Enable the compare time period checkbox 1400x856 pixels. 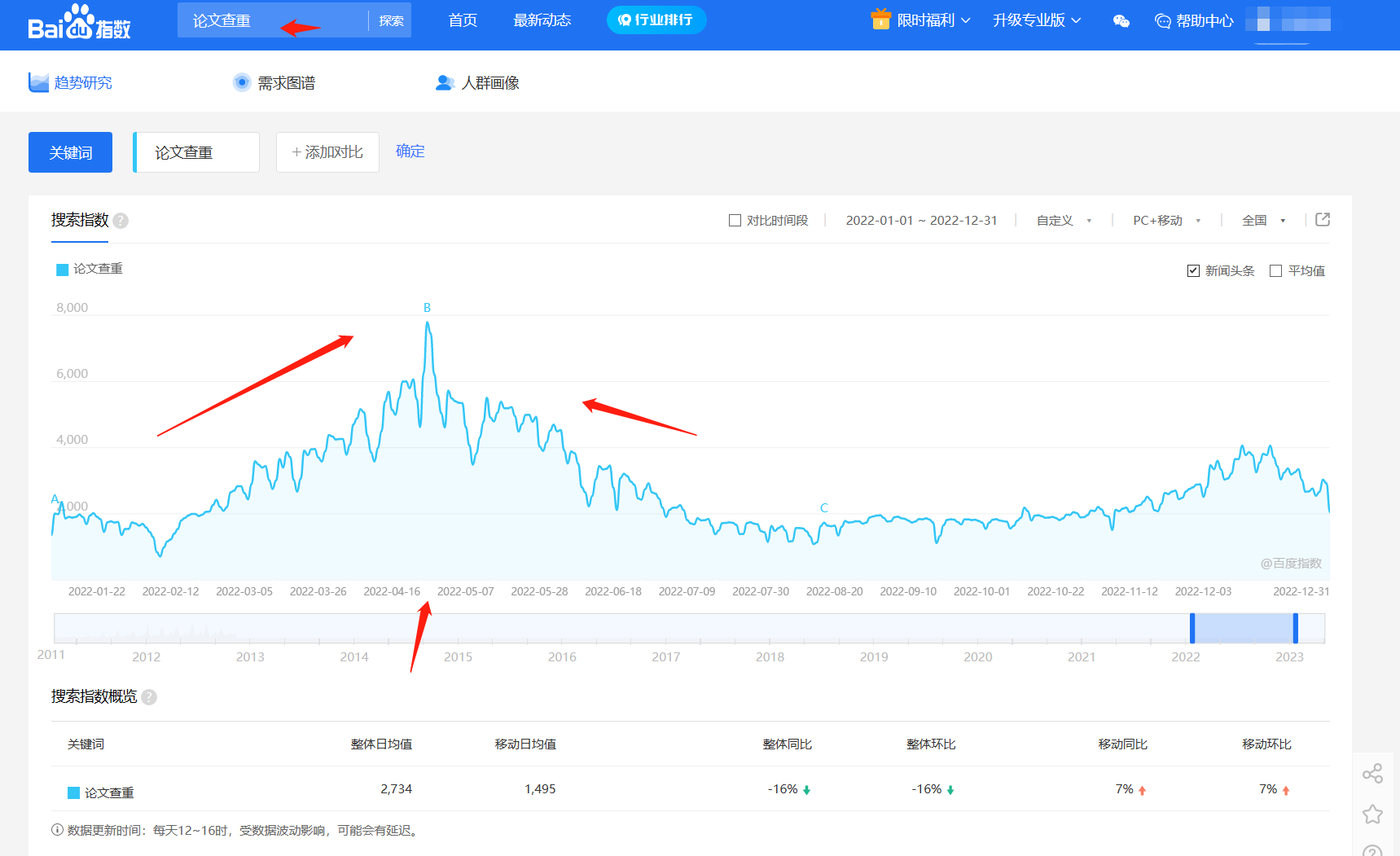735,221
